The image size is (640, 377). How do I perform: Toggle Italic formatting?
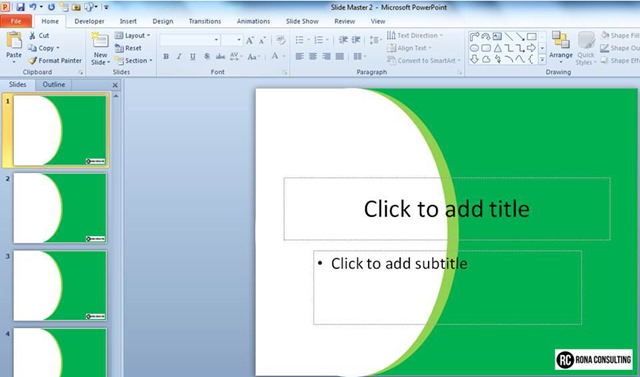179,57
